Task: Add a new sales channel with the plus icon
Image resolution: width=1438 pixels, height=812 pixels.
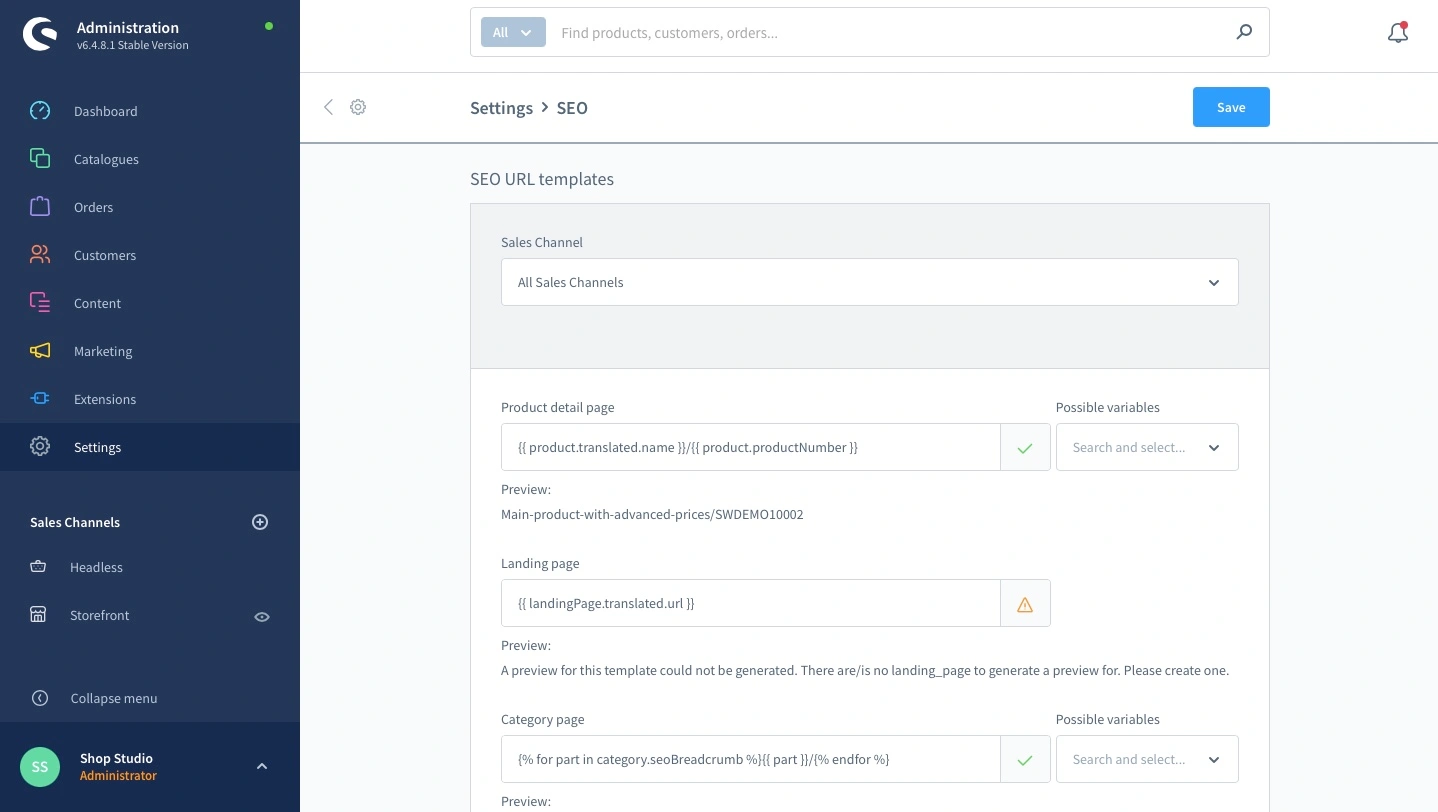Action: point(260,521)
